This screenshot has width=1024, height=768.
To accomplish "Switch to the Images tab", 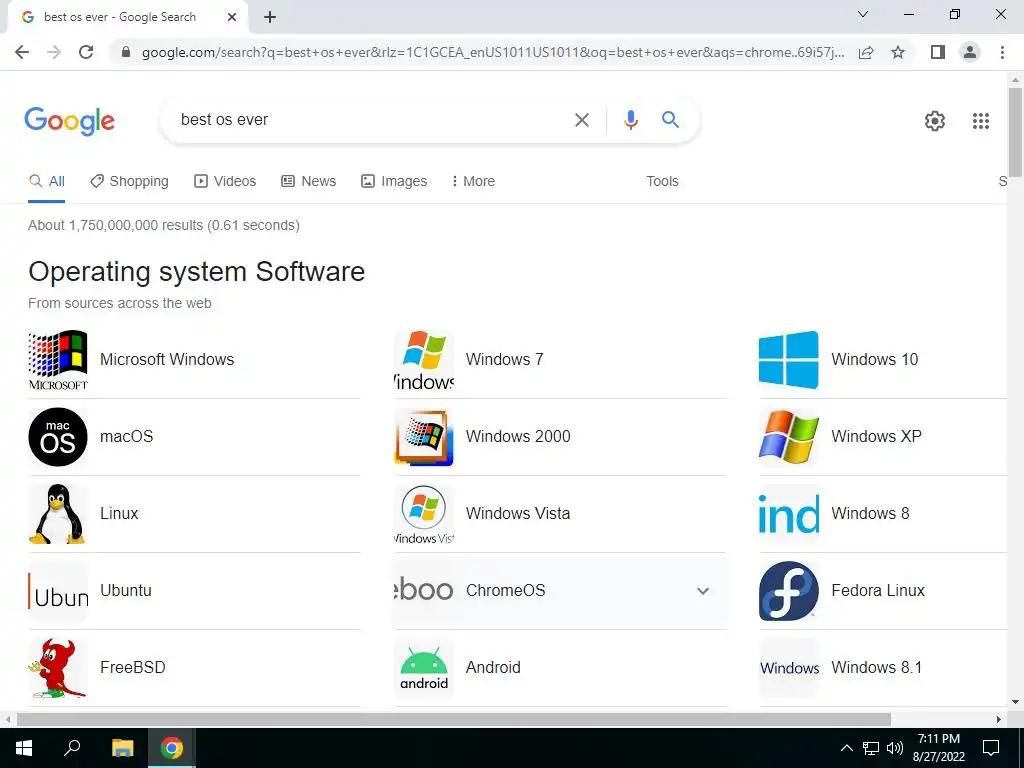I will [x=394, y=181].
